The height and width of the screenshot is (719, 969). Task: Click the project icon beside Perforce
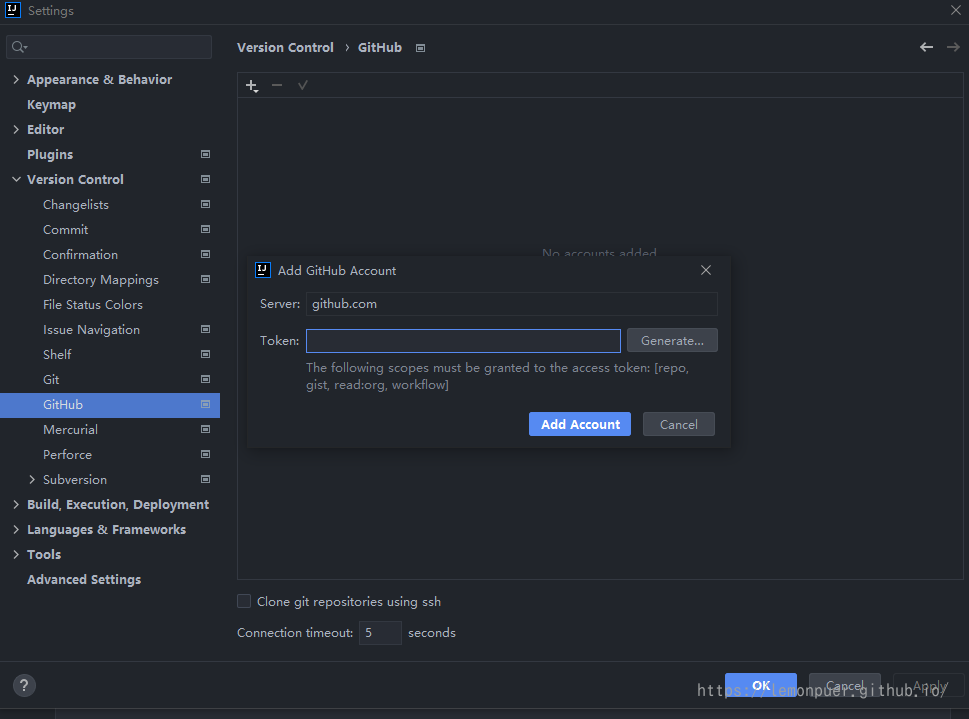click(x=205, y=454)
